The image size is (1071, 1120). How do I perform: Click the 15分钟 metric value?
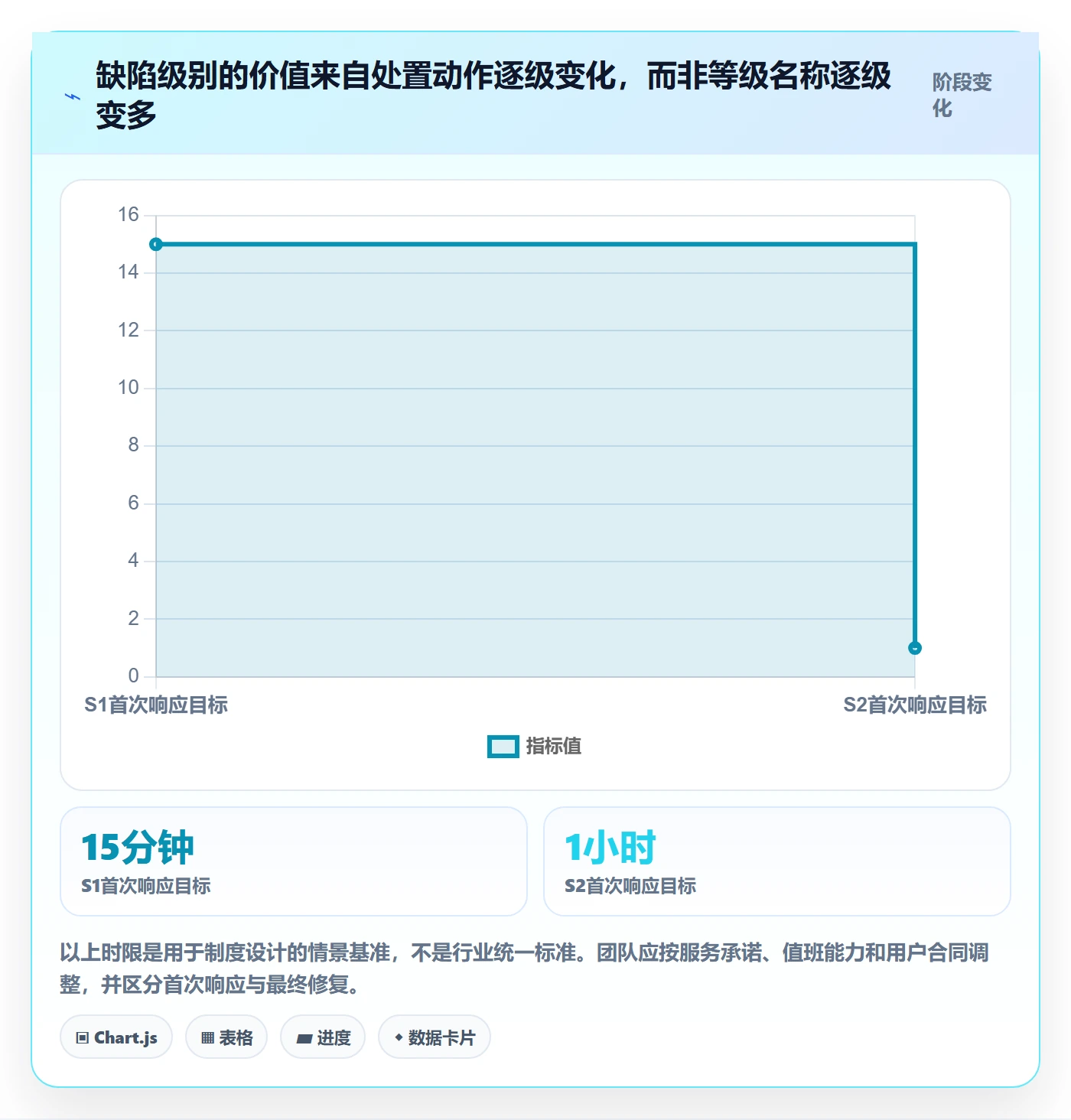pyautogui.click(x=138, y=848)
